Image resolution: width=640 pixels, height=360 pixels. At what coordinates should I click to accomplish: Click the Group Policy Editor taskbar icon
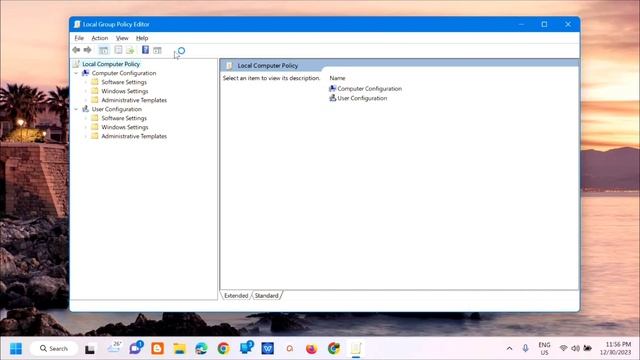coord(356,349)
